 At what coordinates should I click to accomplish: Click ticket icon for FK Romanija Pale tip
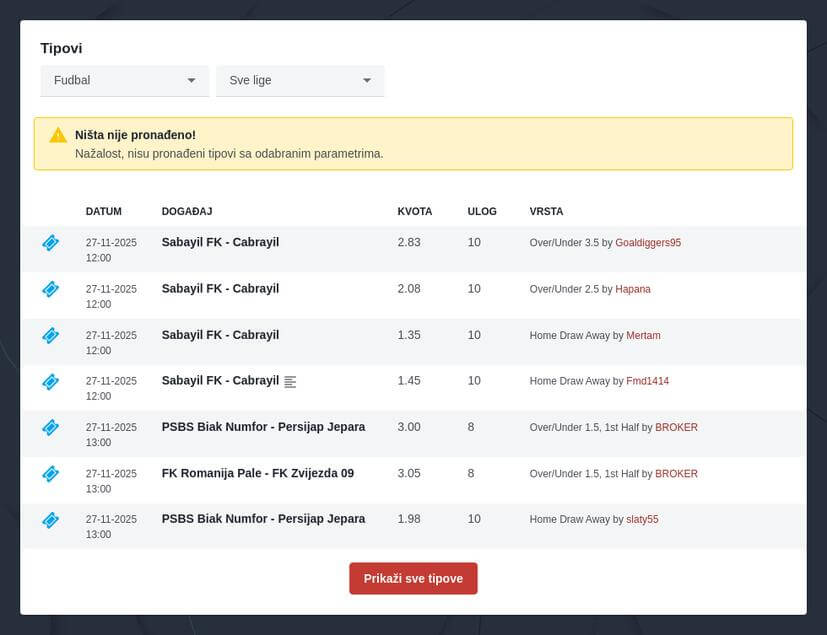50,473
